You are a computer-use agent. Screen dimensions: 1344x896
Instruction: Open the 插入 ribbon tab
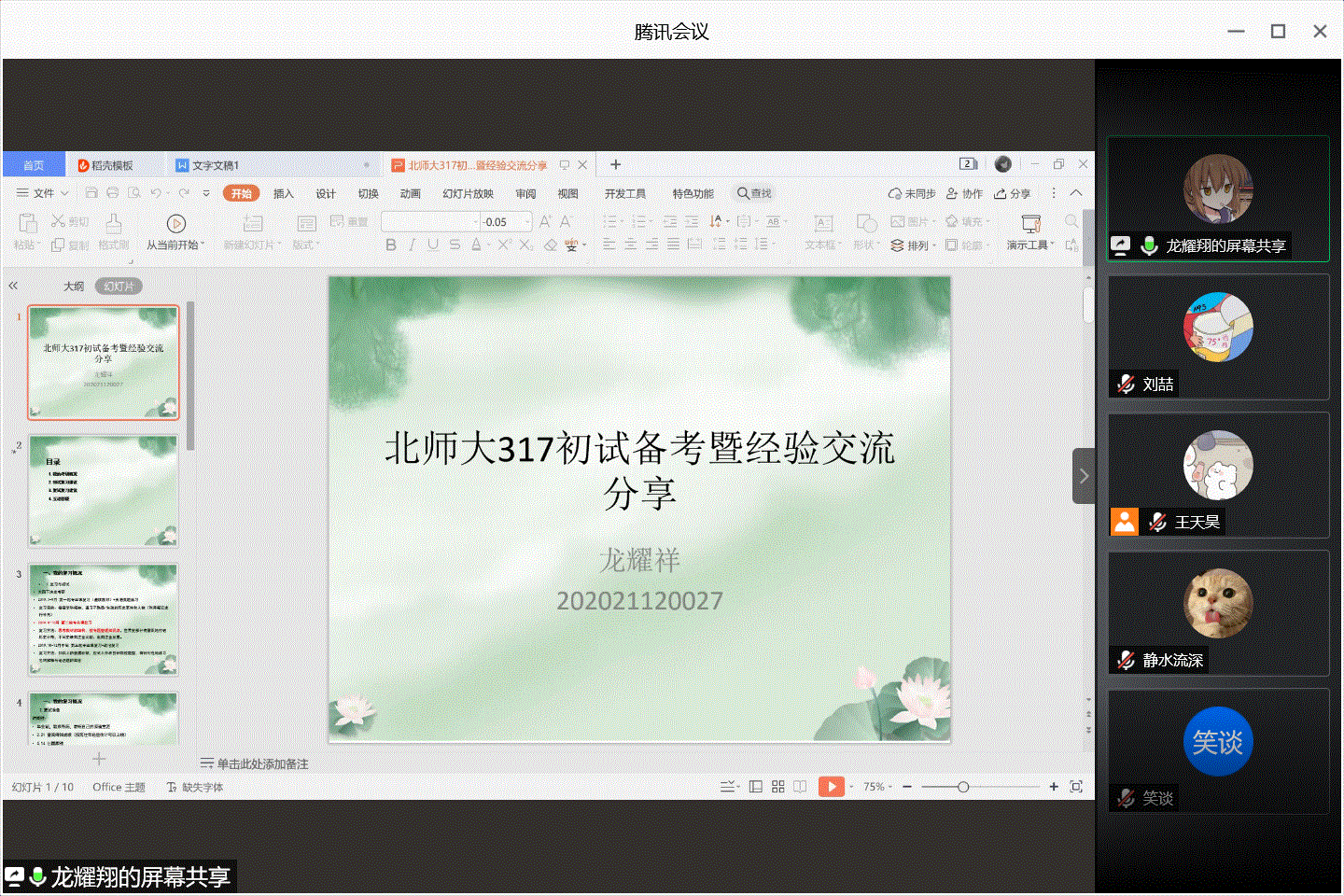coord(283,193)
